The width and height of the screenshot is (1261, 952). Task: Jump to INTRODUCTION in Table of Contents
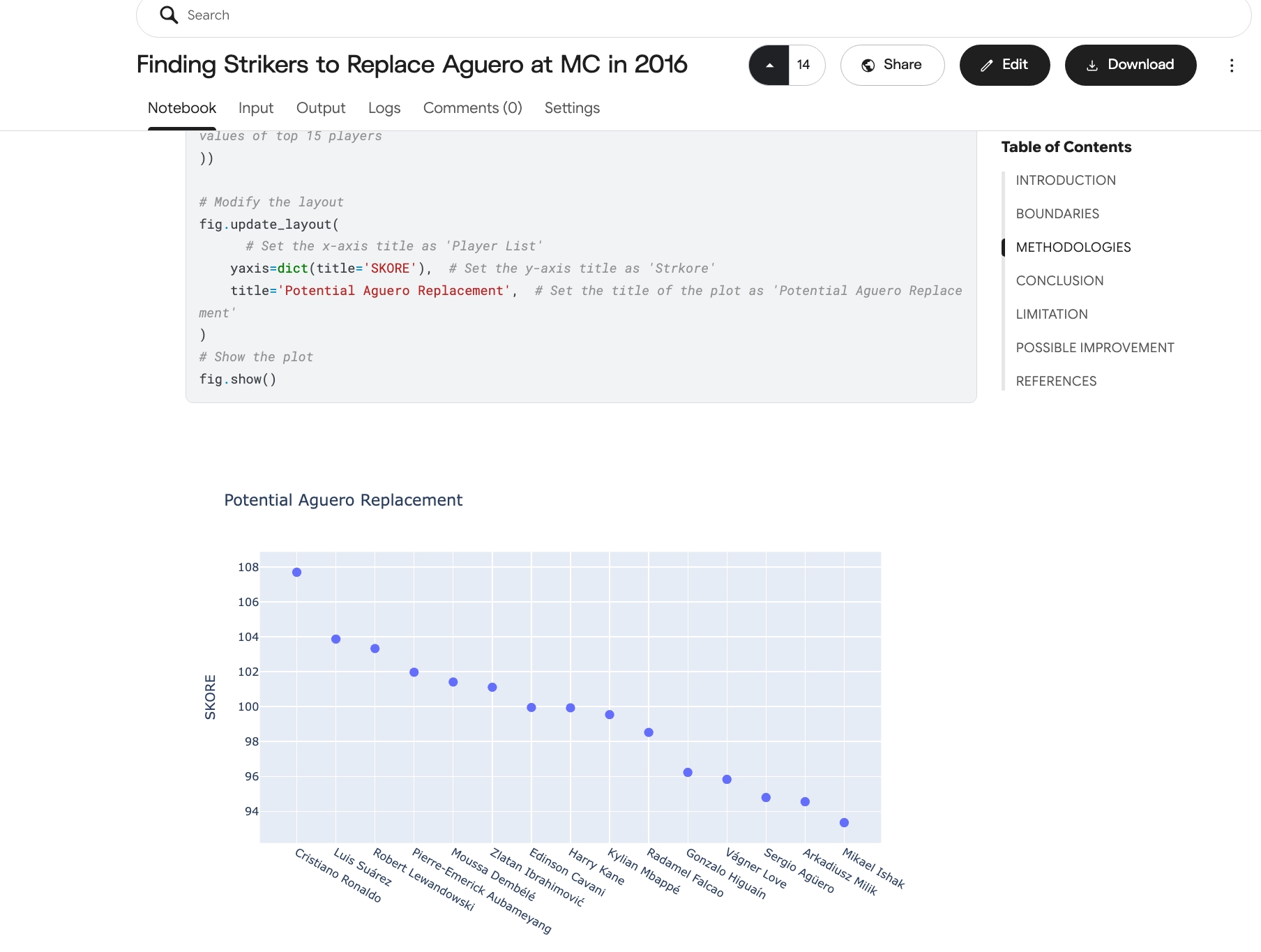point(1066,180)
